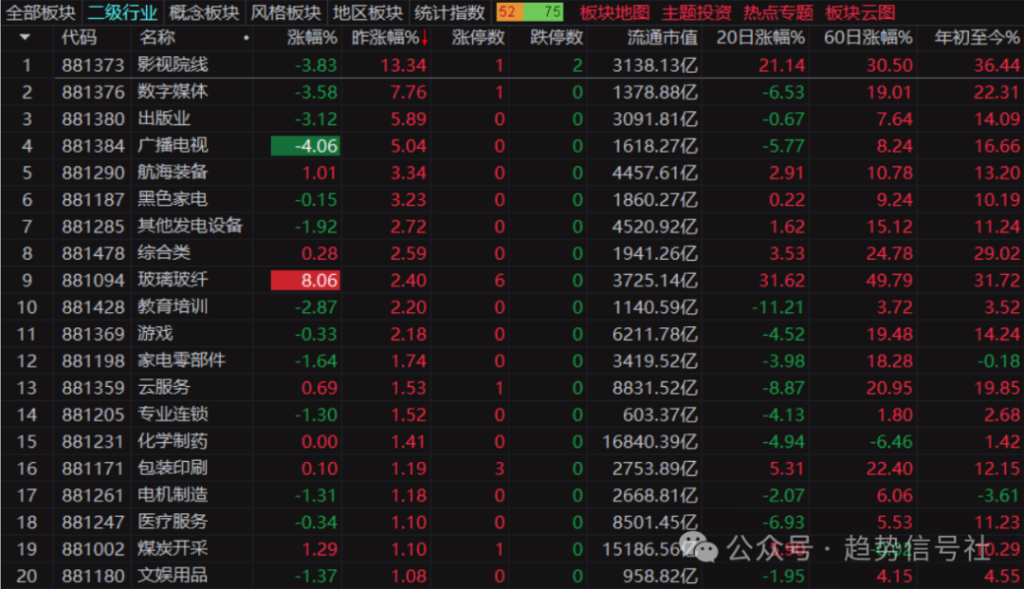Click the orange 52 rising count indicator
The image size is (1024, 589).
[x=508, y=13]
